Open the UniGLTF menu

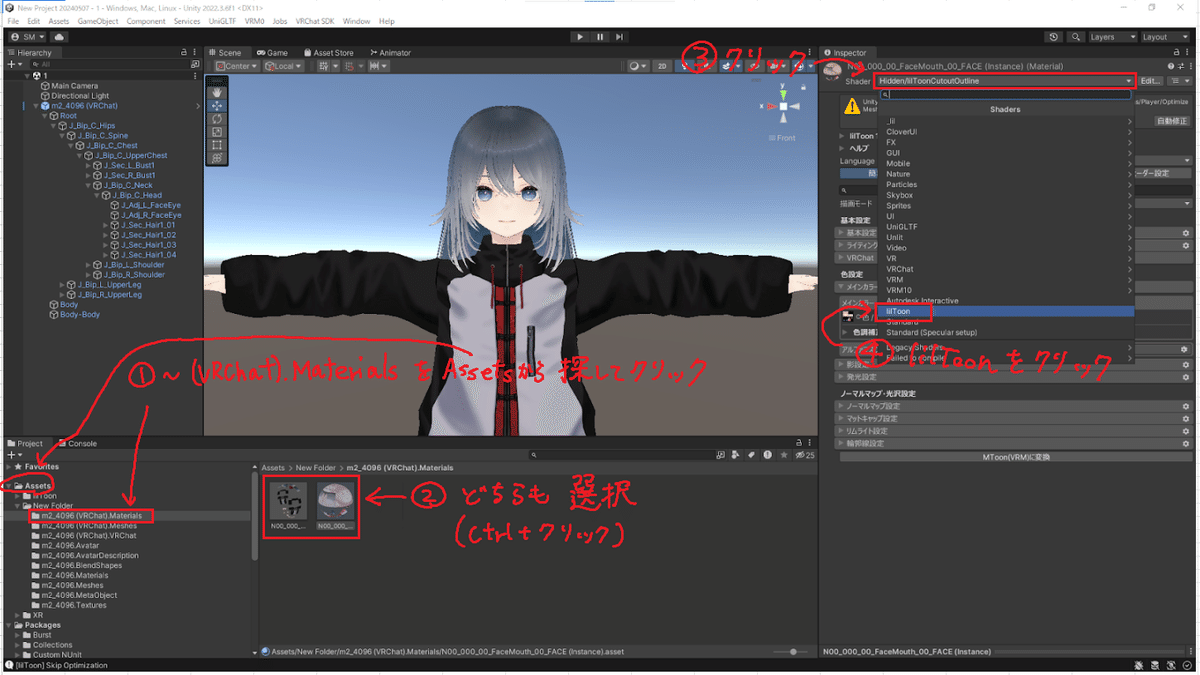[222, 21]
